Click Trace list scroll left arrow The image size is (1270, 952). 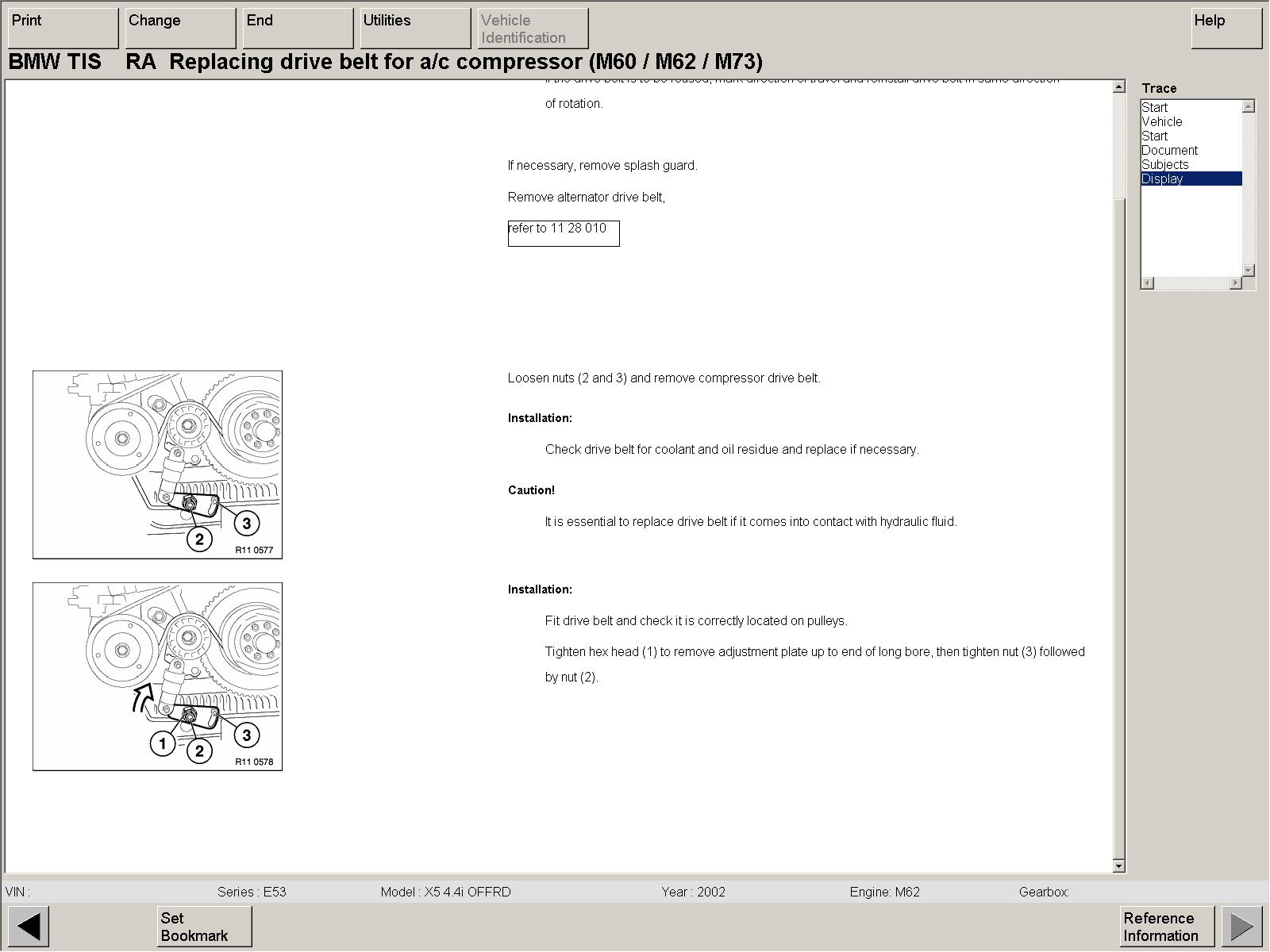[x=1148, y=283]
